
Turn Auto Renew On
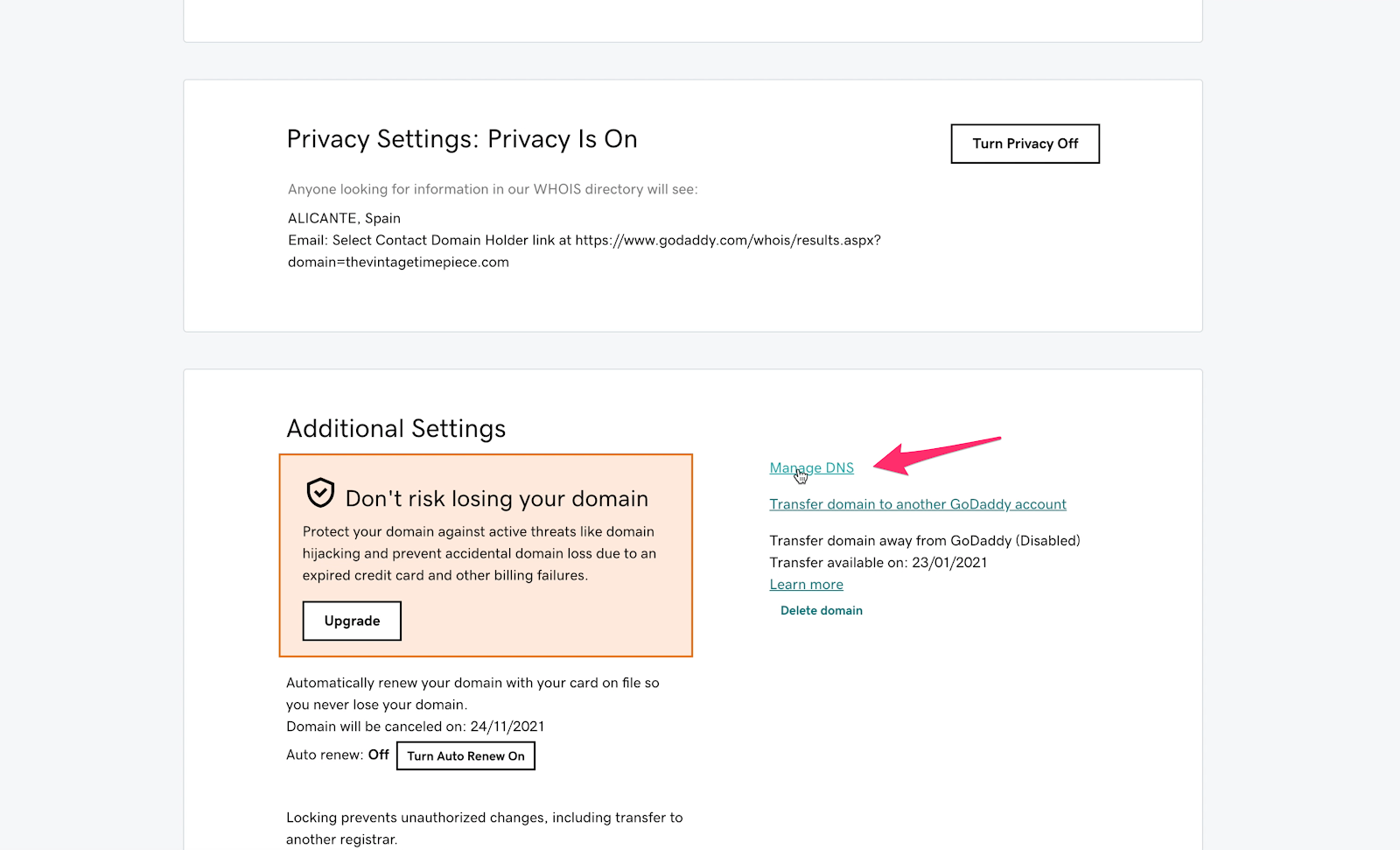465,755
